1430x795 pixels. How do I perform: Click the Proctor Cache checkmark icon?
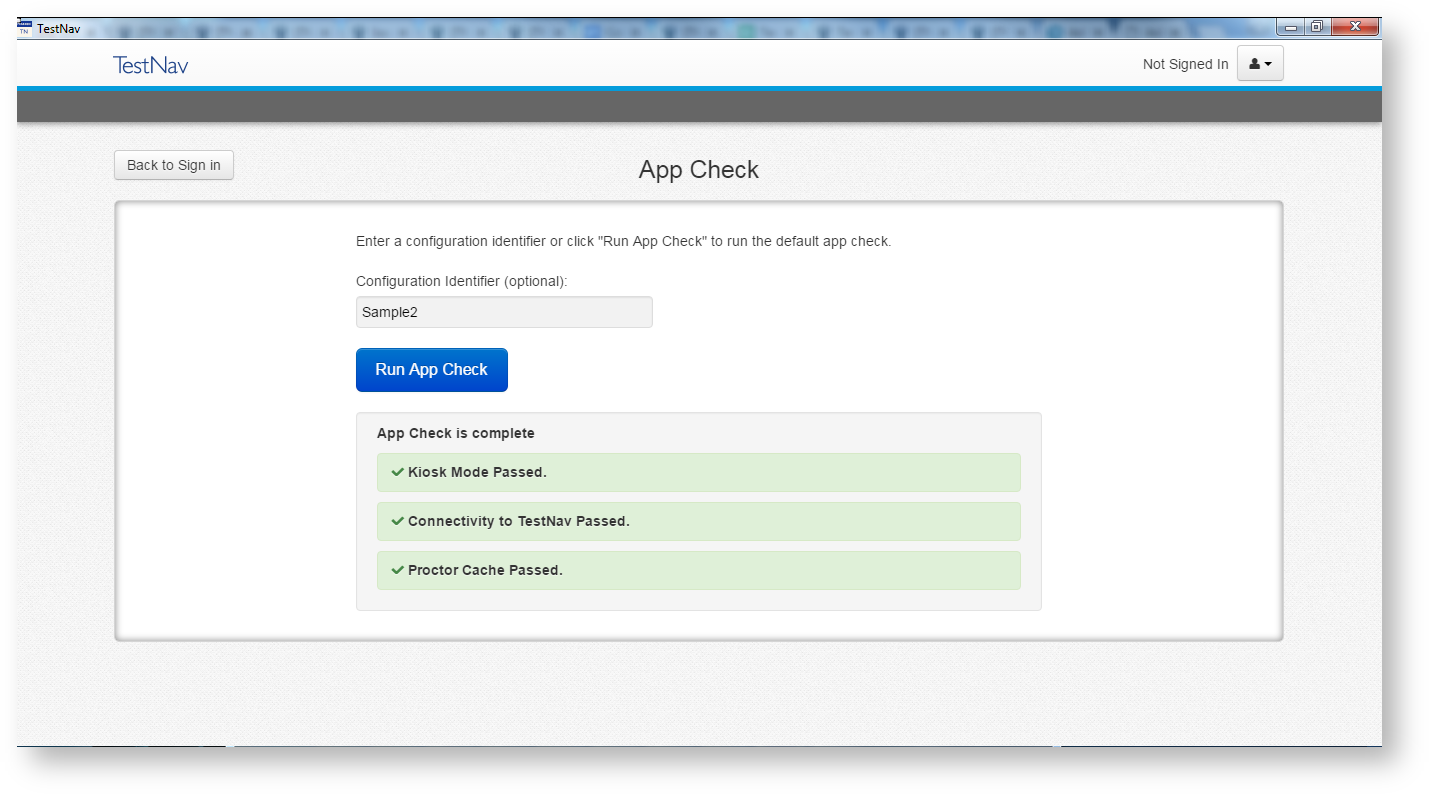[397, 570]
